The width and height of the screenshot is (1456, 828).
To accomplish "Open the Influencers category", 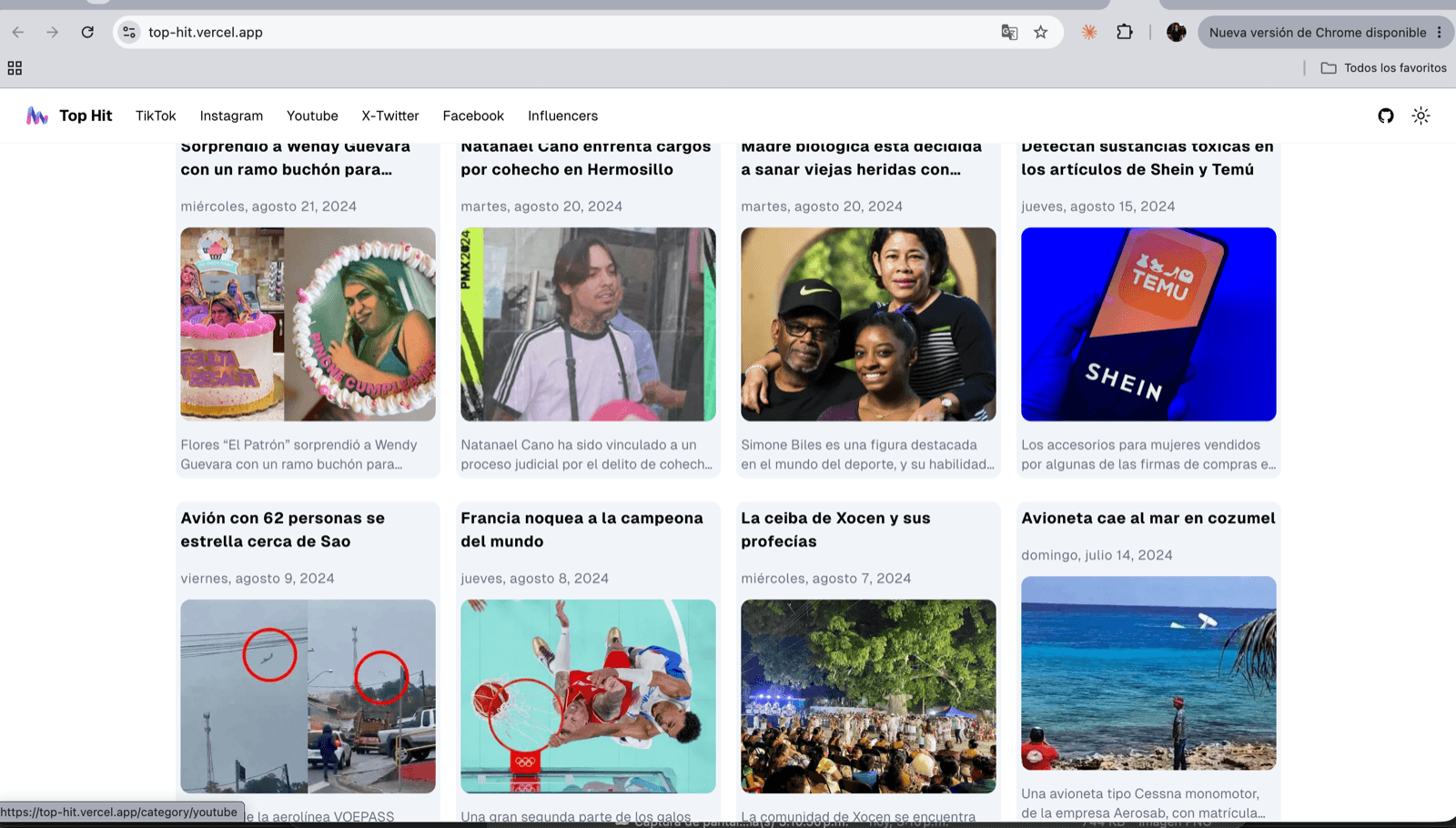I will point(562,116).
